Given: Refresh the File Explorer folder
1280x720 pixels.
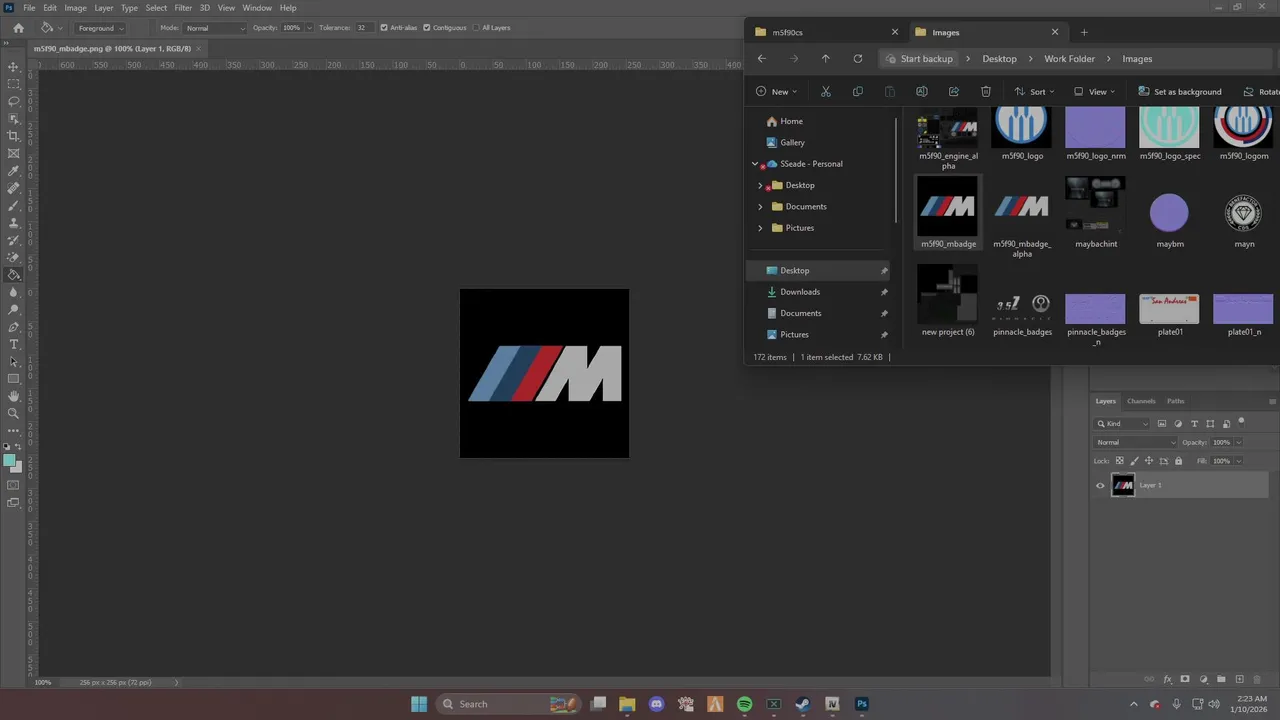Looking at the screenshot, I should coord(857,59).
